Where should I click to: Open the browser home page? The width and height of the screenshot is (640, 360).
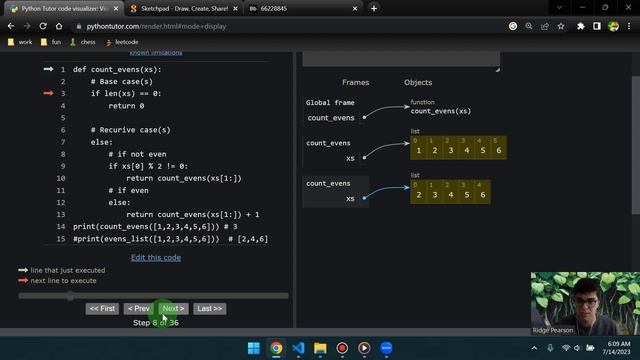coord(59,26)
